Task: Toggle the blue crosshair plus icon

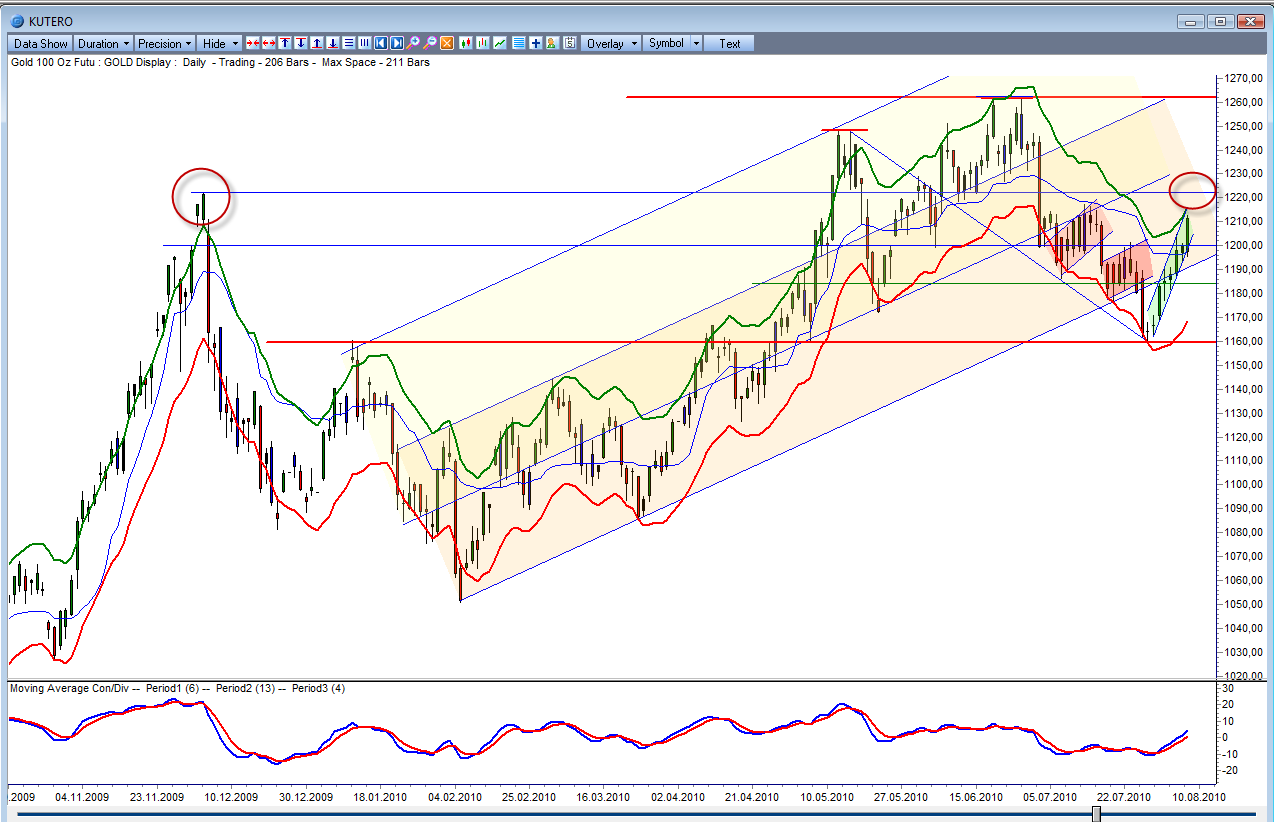Action: tap(536, 43)
